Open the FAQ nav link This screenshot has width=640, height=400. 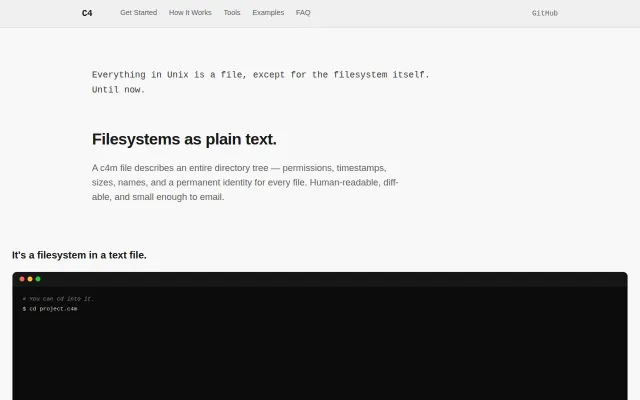[303, 13]
